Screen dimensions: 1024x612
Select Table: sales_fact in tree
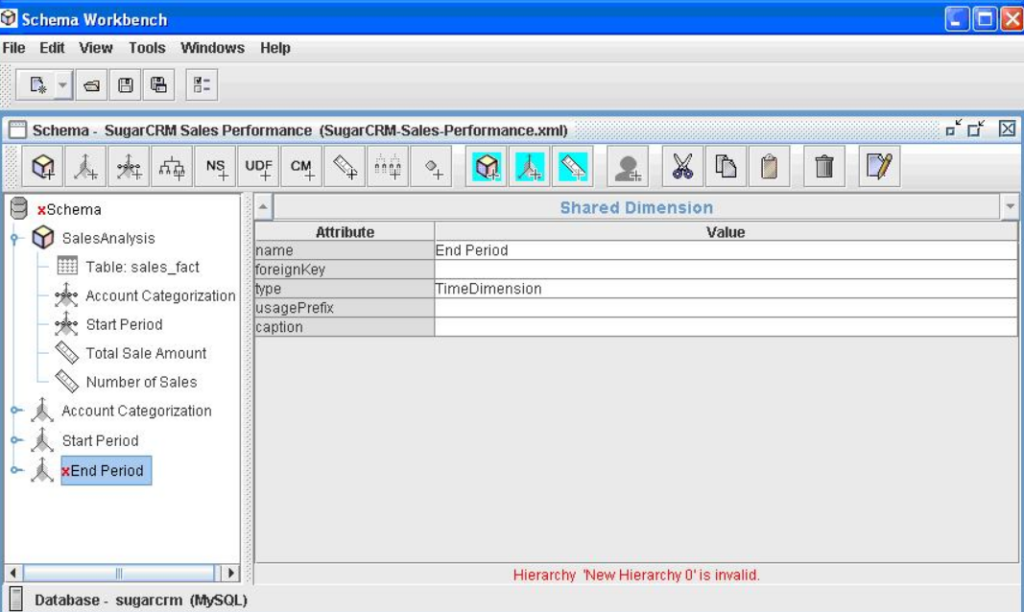click(142, 267)
